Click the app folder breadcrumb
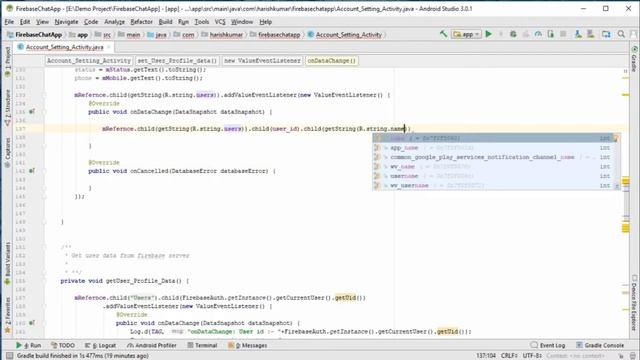The height and width of the screenshot is (360, 640). 79,35
